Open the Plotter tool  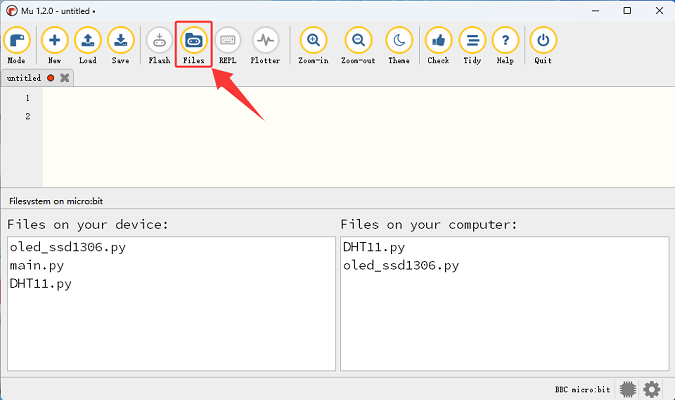[266, 45]
